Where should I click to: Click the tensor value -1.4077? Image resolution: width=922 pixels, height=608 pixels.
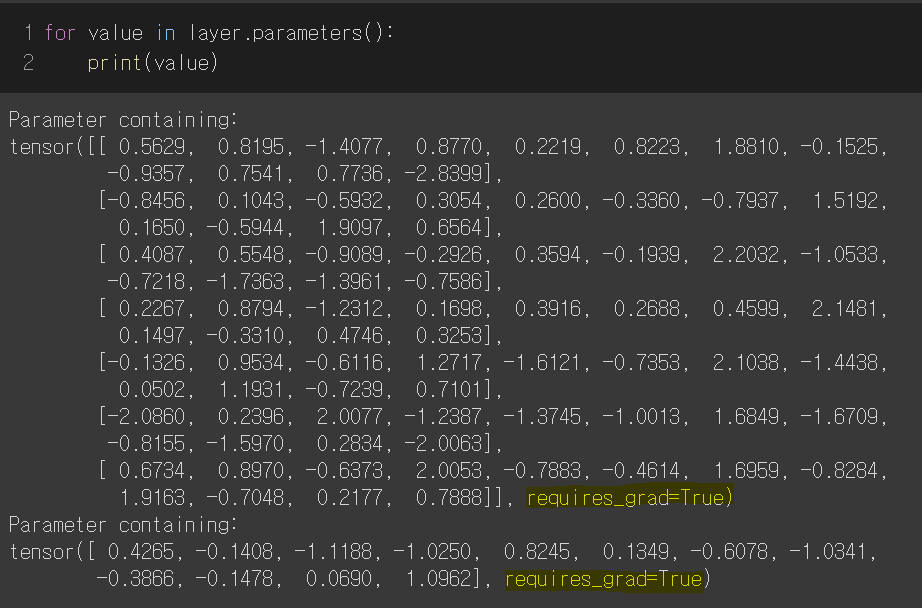[x=343, y=146]
